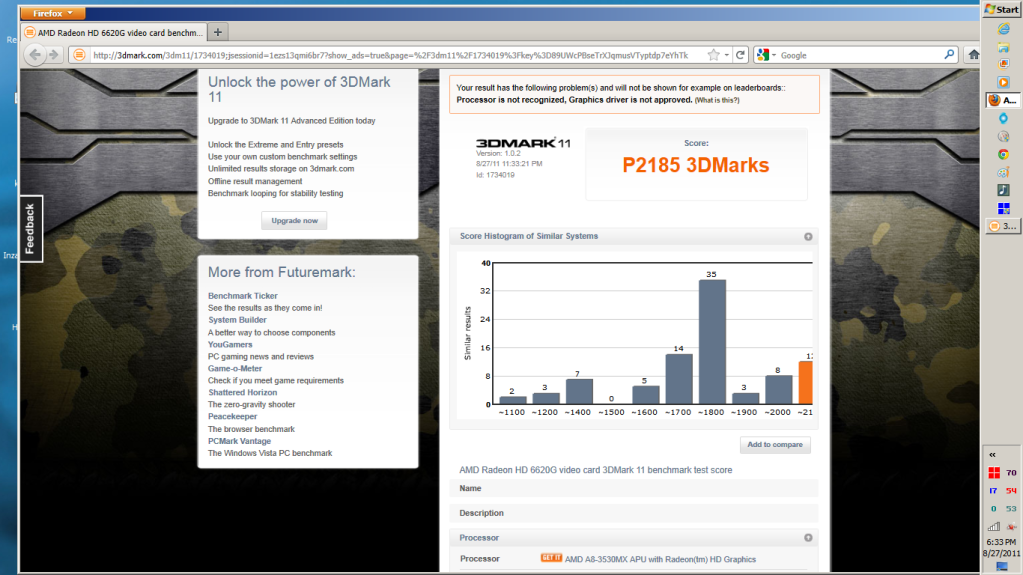Open the Paint icon in the taskbar
The image size is (1023, 575).
(1003, 173)
